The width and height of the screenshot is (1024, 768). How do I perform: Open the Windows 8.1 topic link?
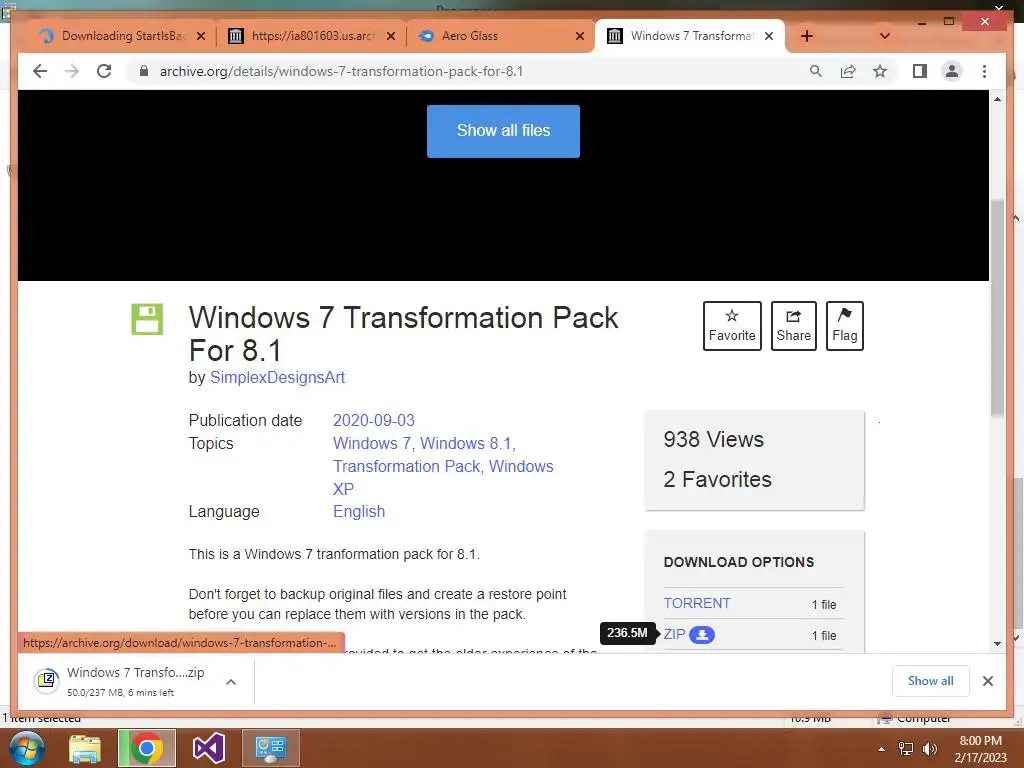tap(466, 443)
